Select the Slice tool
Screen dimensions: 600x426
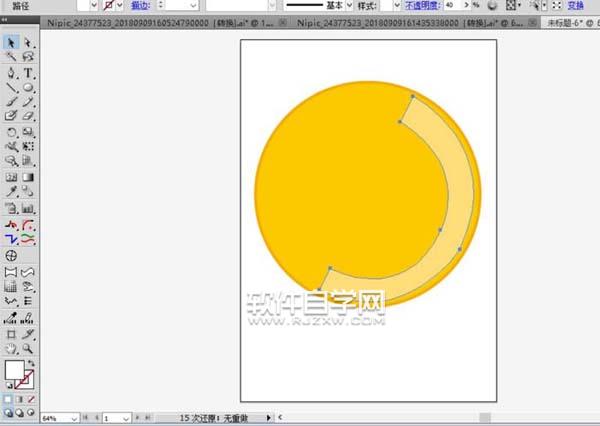[x=28, y=335]
